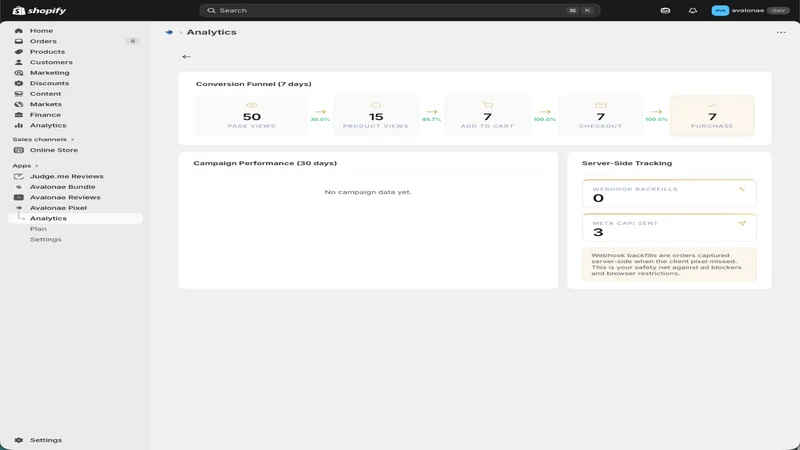The height and width of the screenshot is (450, 800).
Task: Click the 'No campaign data yet.' text
Action: pos(368,192)
